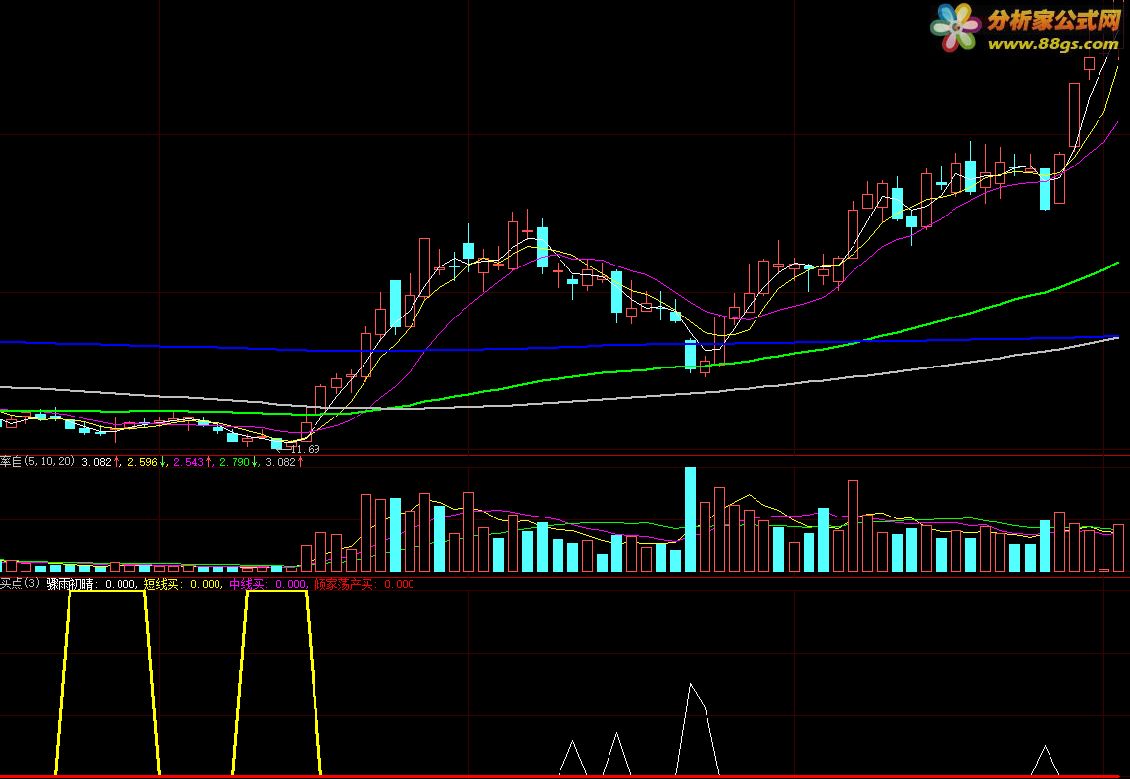Click the yellow 短线买: 0.000 readout
The image size is (1130, 779).
point(182,584)
